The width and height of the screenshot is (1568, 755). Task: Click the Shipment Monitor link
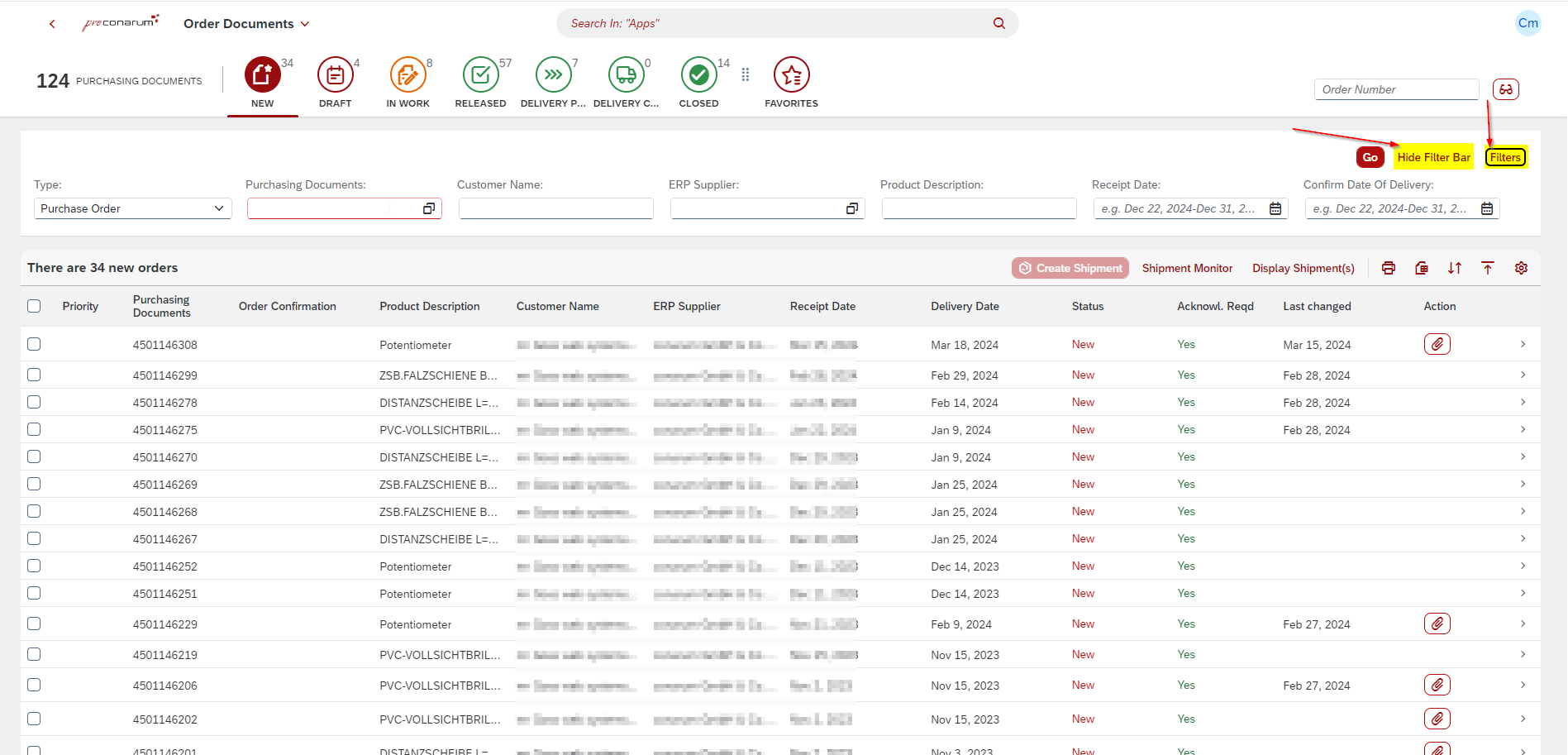(x=1187, y=268)
